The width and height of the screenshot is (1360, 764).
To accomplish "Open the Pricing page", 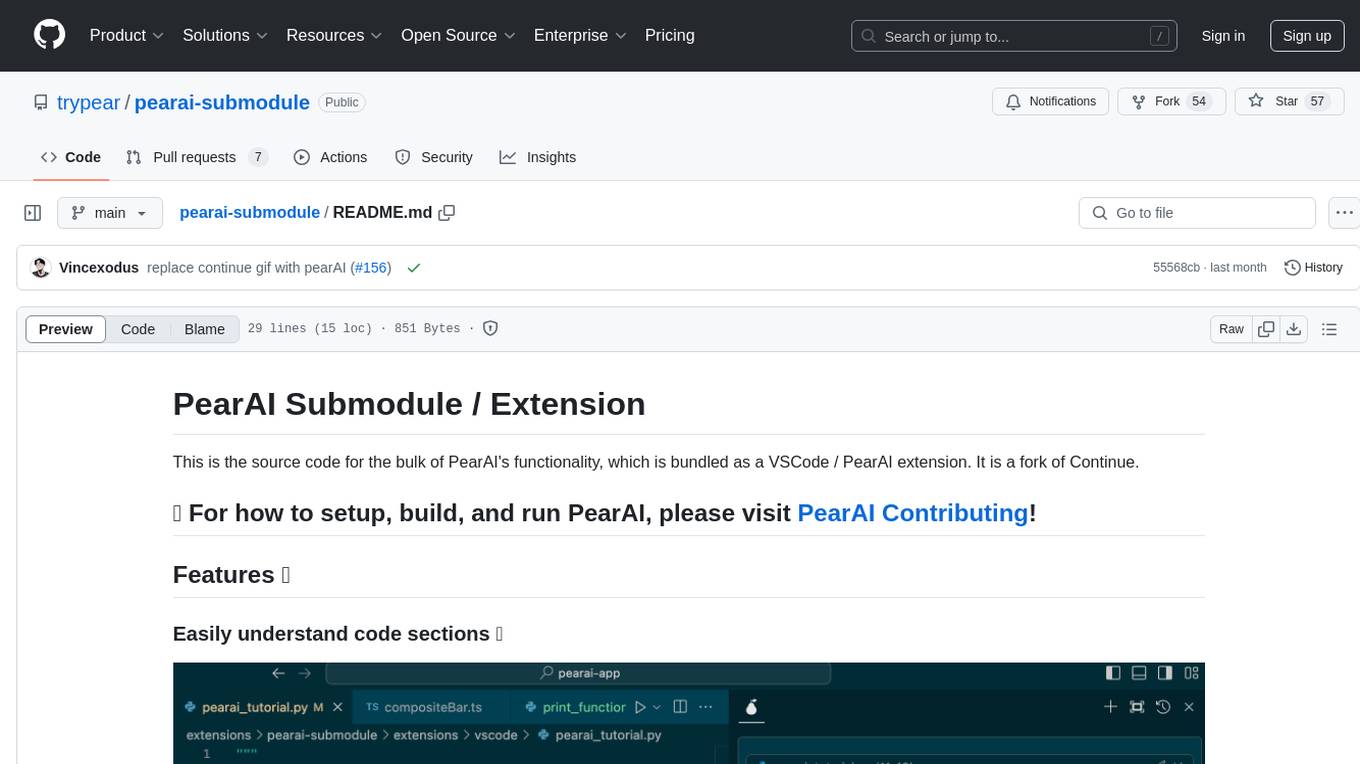I will [670, 35].
